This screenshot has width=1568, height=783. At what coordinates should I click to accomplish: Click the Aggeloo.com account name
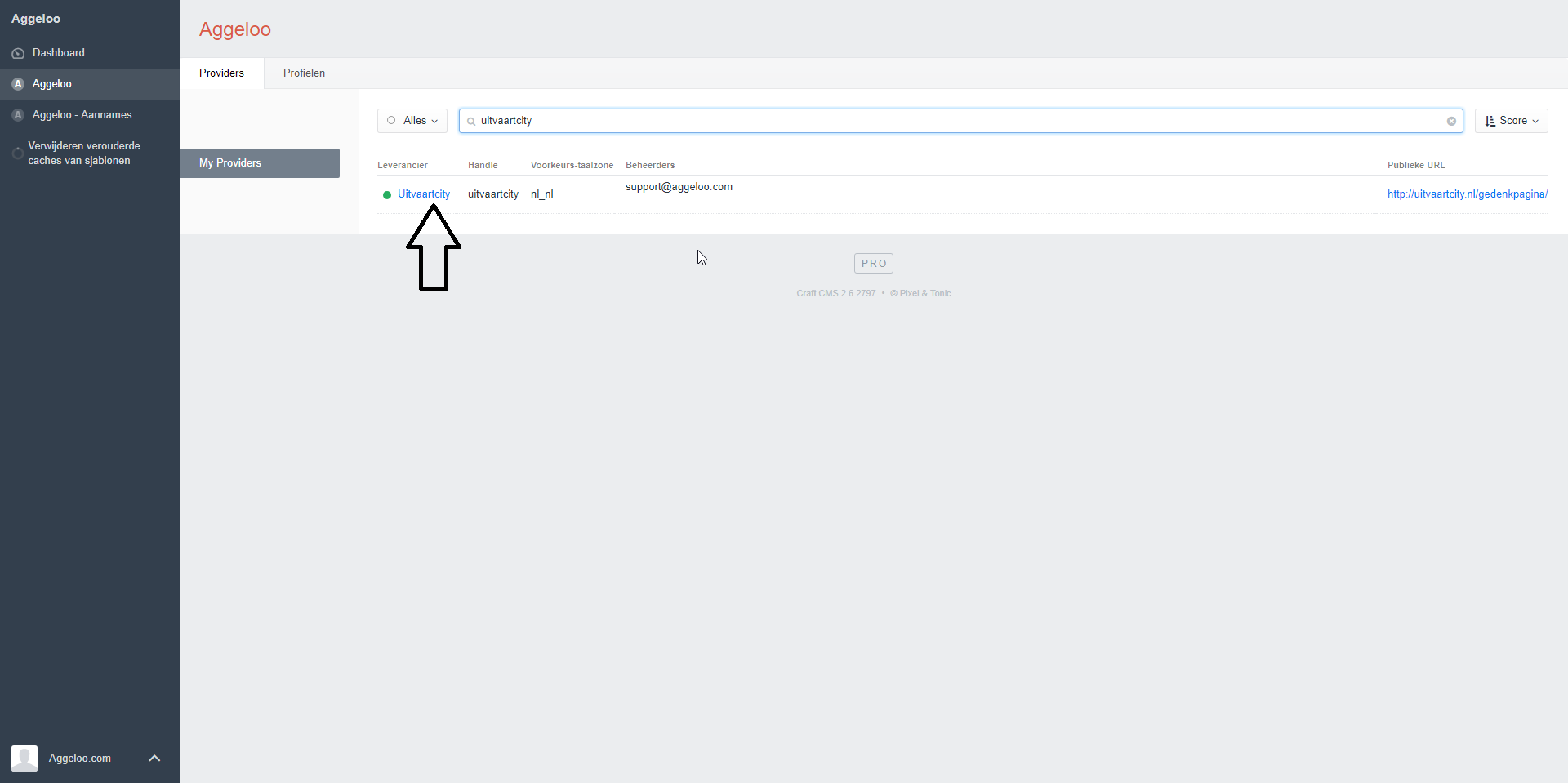point(80,759)
